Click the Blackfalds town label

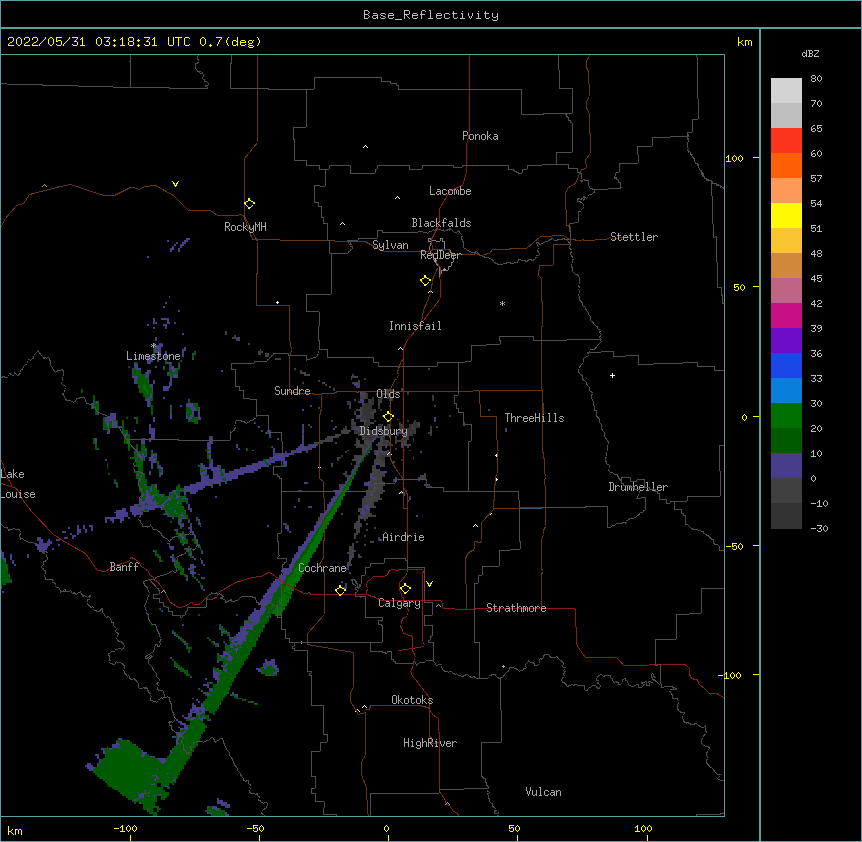point(441,223)
